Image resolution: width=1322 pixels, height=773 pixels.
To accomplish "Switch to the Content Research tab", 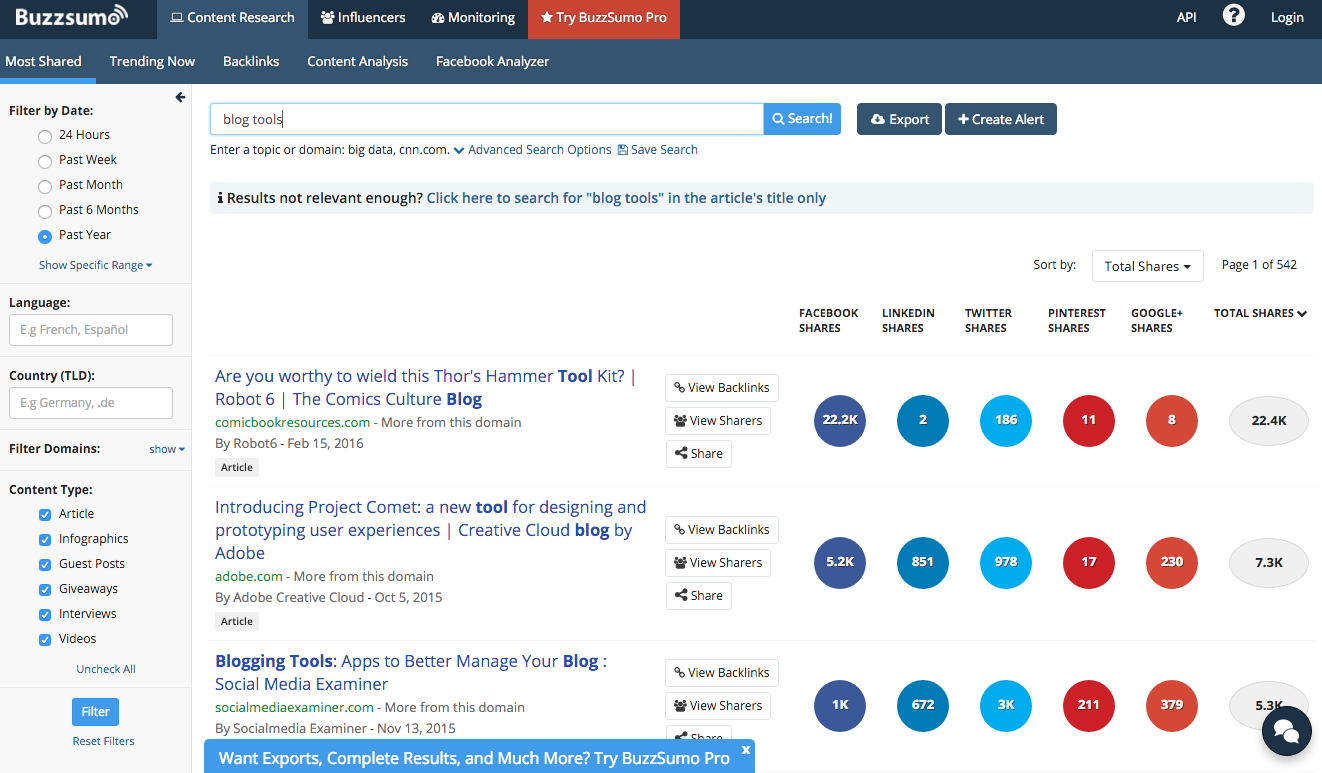I will point(232,18).
